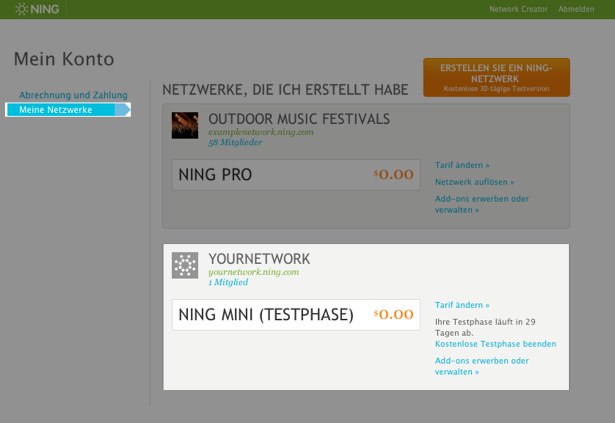Click the Testphase läuft in 29 Tagen text
The height and width of the screenshot is (423, 615).
tap(485, 327)
